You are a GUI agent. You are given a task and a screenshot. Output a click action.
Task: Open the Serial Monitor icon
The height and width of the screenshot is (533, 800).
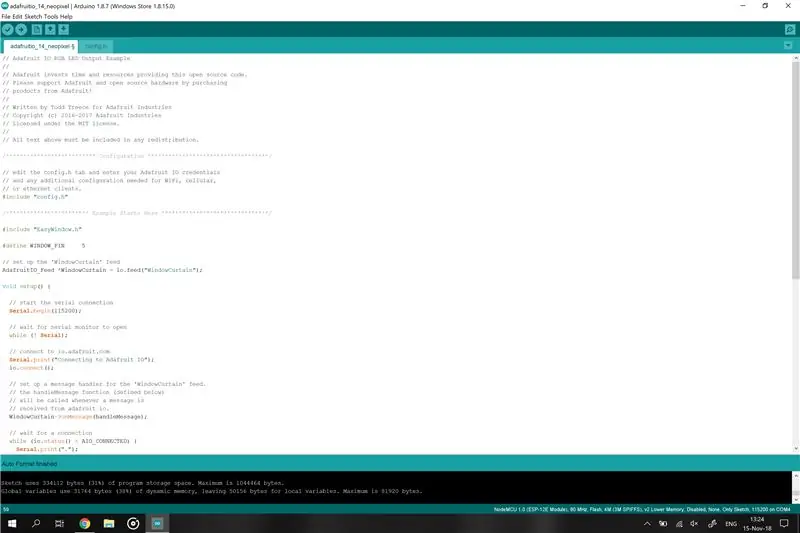coord(790,30)
